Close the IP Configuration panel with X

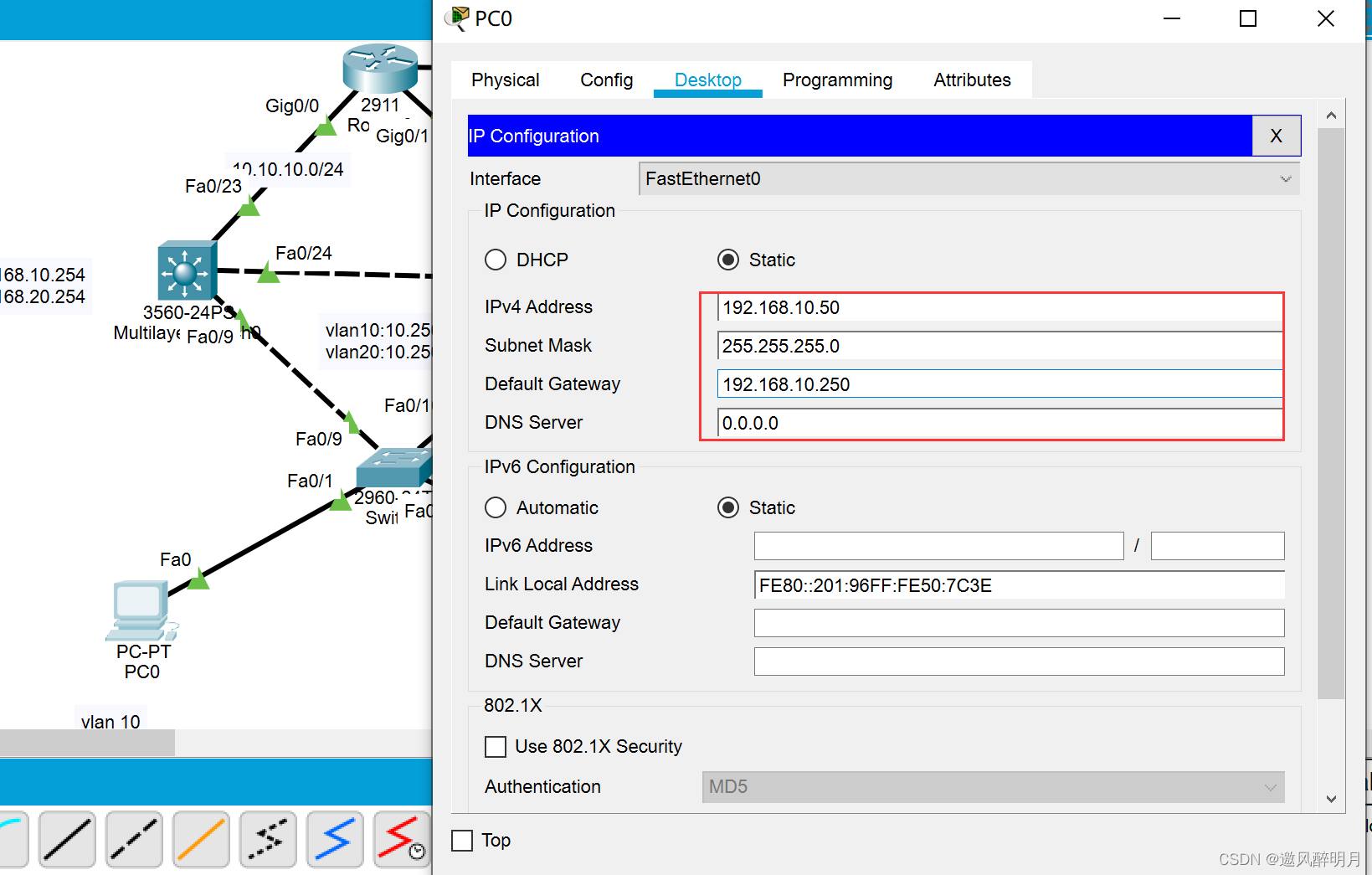click(x=1276, y=136)
